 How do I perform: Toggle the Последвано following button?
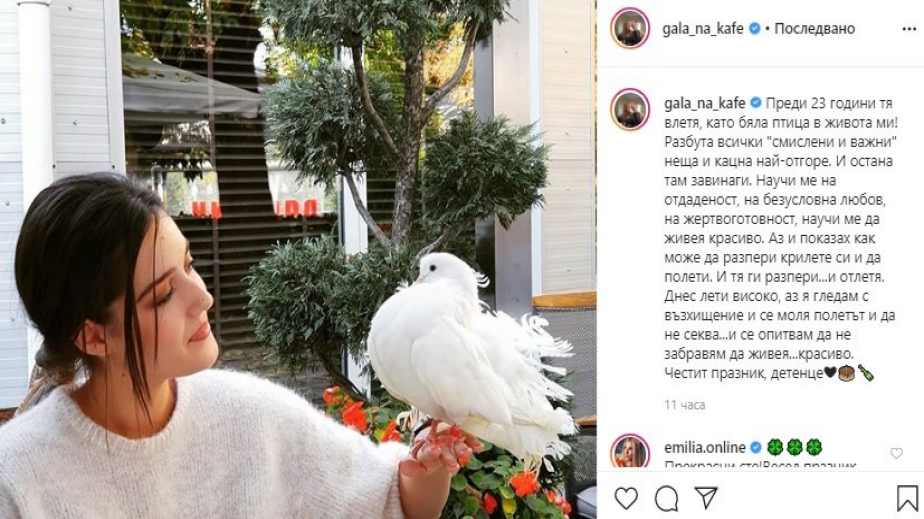click(x=814, y=28)
